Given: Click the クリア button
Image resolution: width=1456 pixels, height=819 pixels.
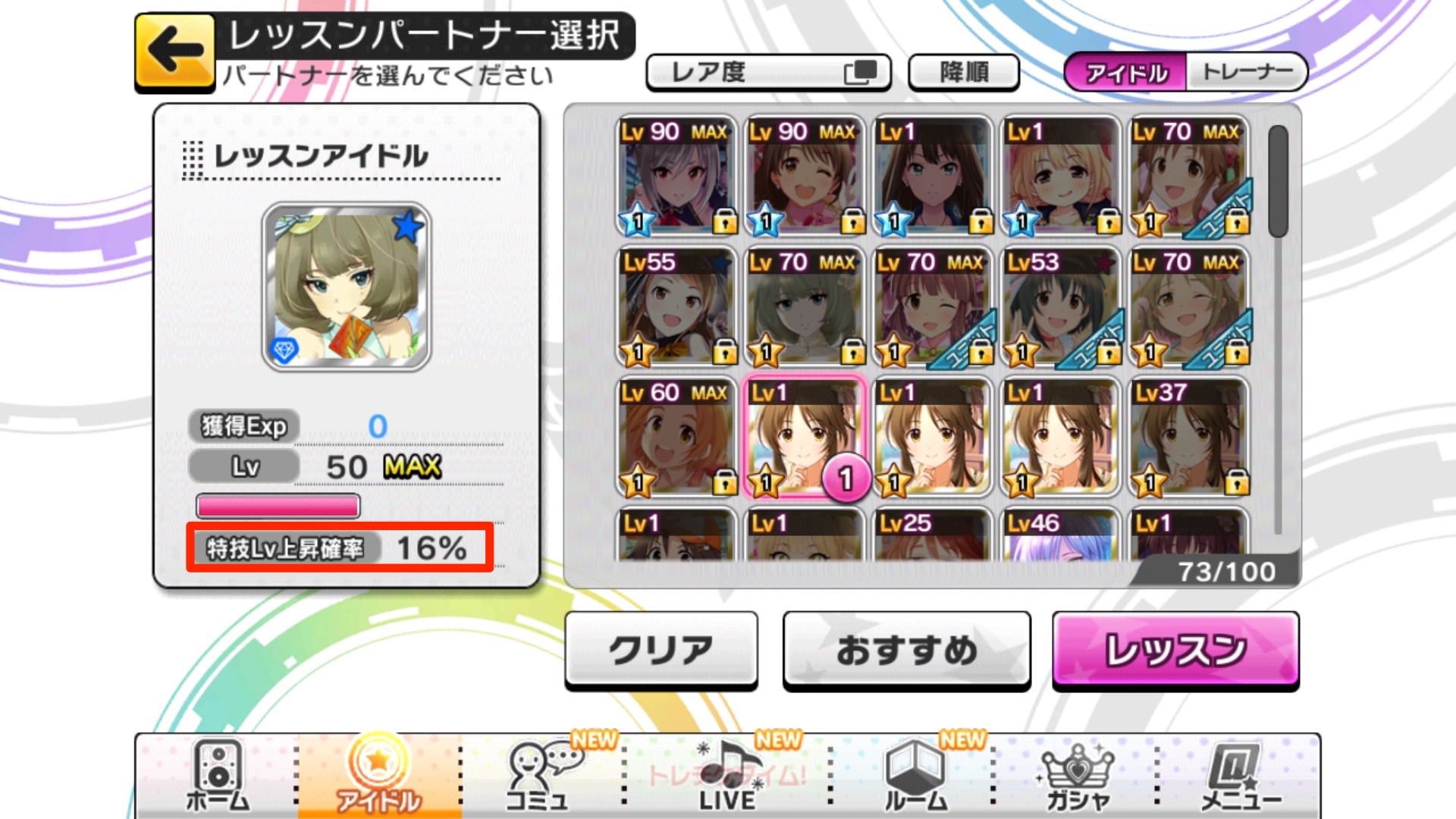Looking at the screenshot, I should click(661, 651).
